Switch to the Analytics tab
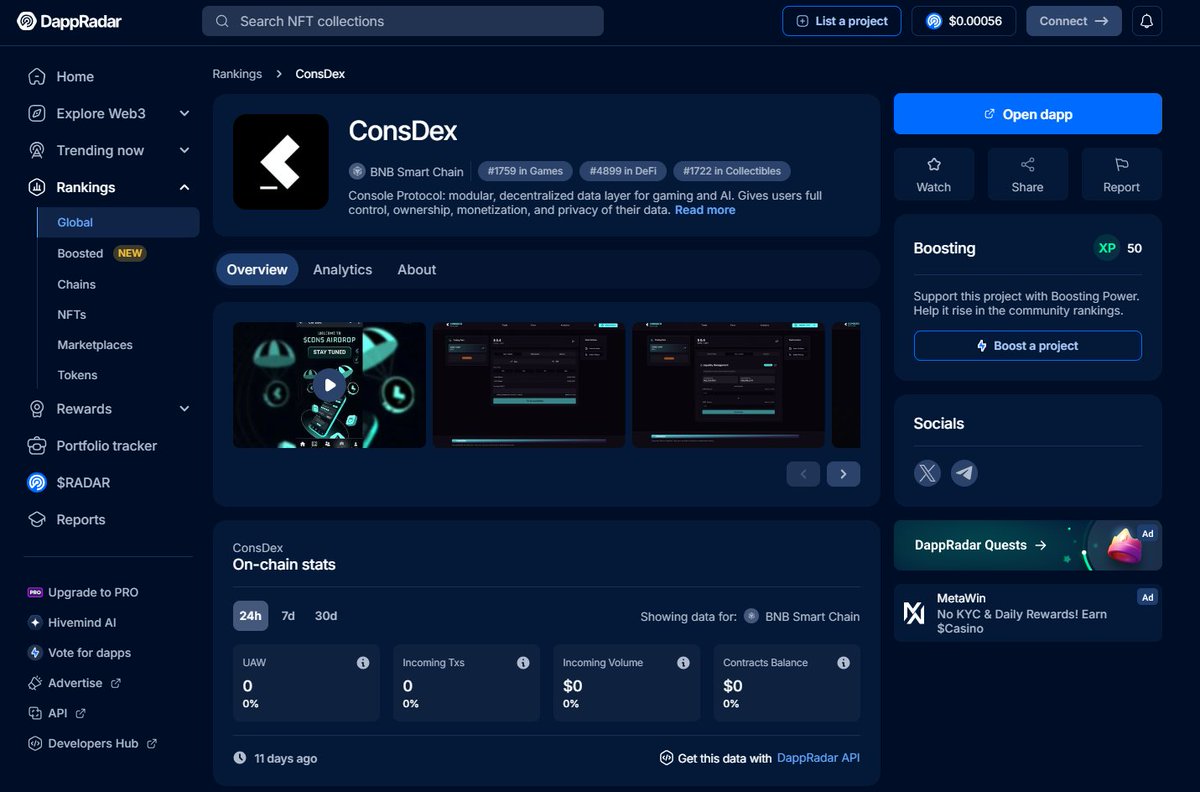 pyautogui.click(x=342, y=269)
